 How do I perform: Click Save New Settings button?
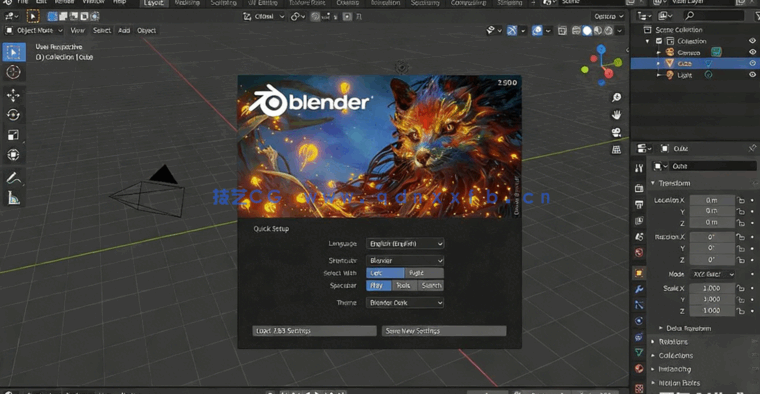pos(444,331)
